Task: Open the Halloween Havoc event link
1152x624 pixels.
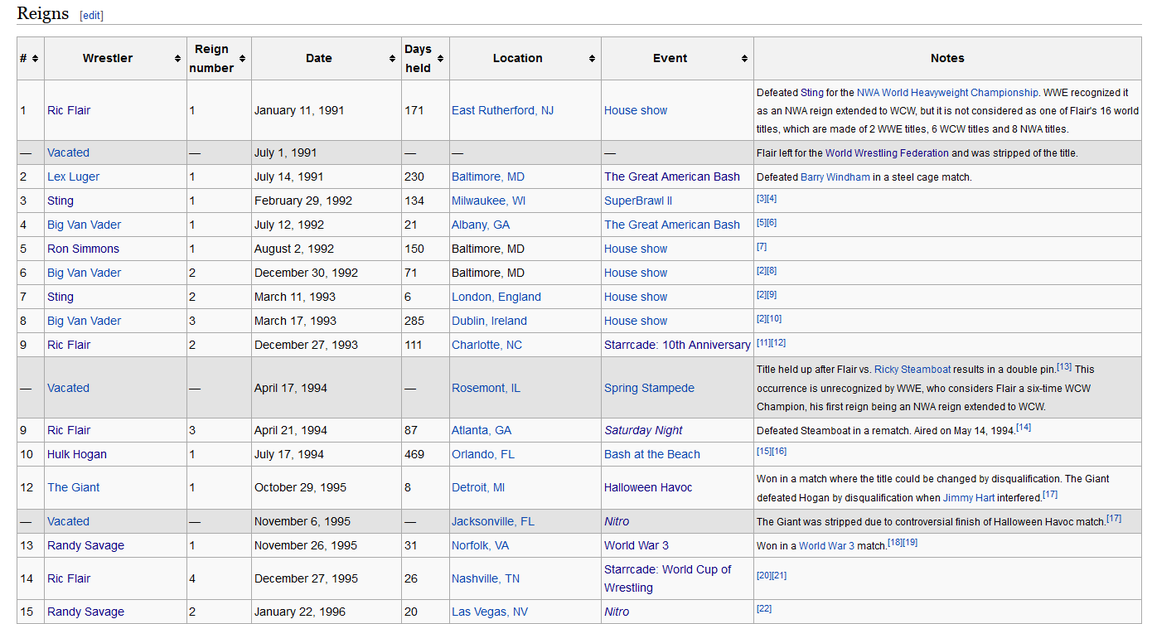Action: click(x=648, y=487)
